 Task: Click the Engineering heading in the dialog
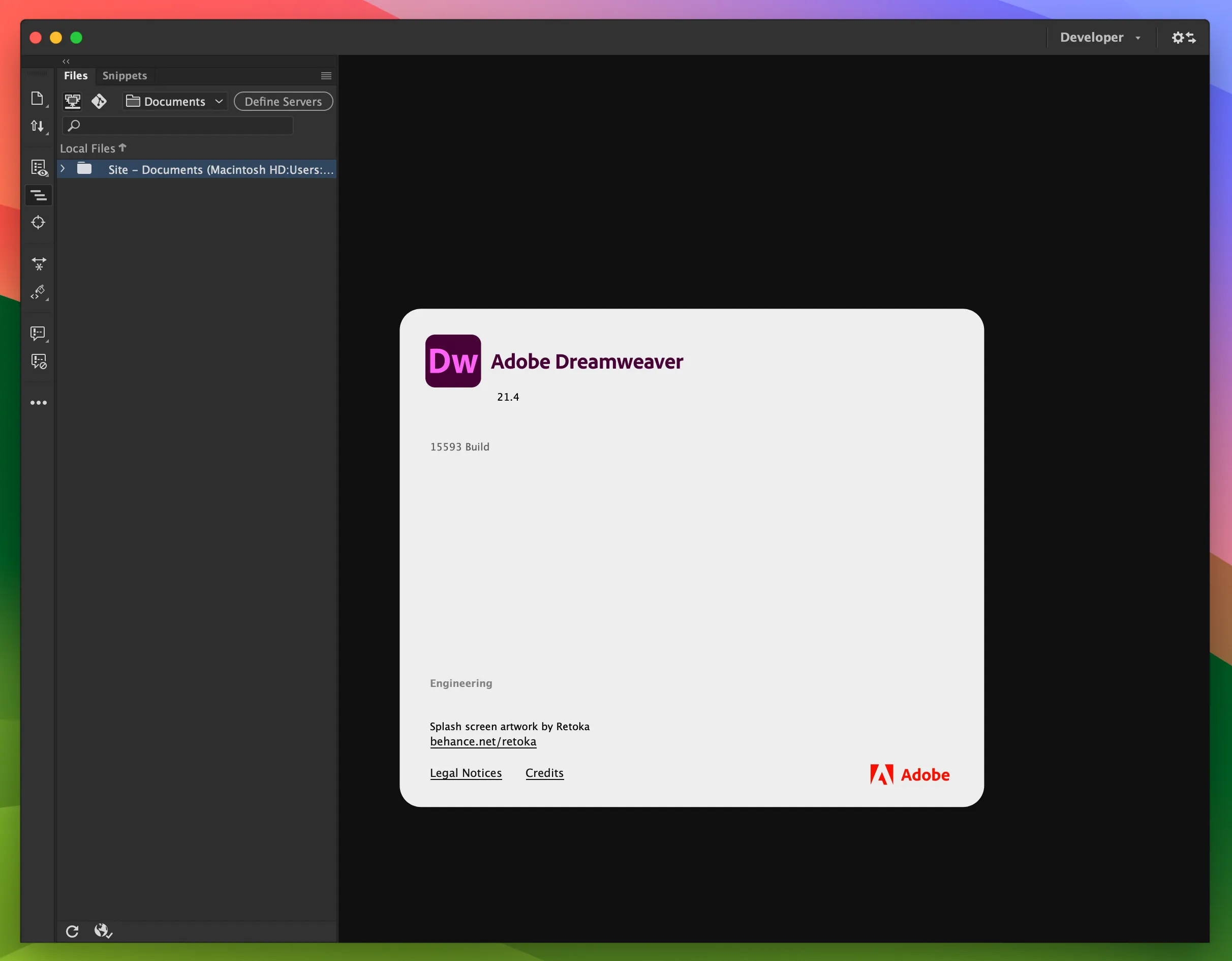(x=461, y=683)
